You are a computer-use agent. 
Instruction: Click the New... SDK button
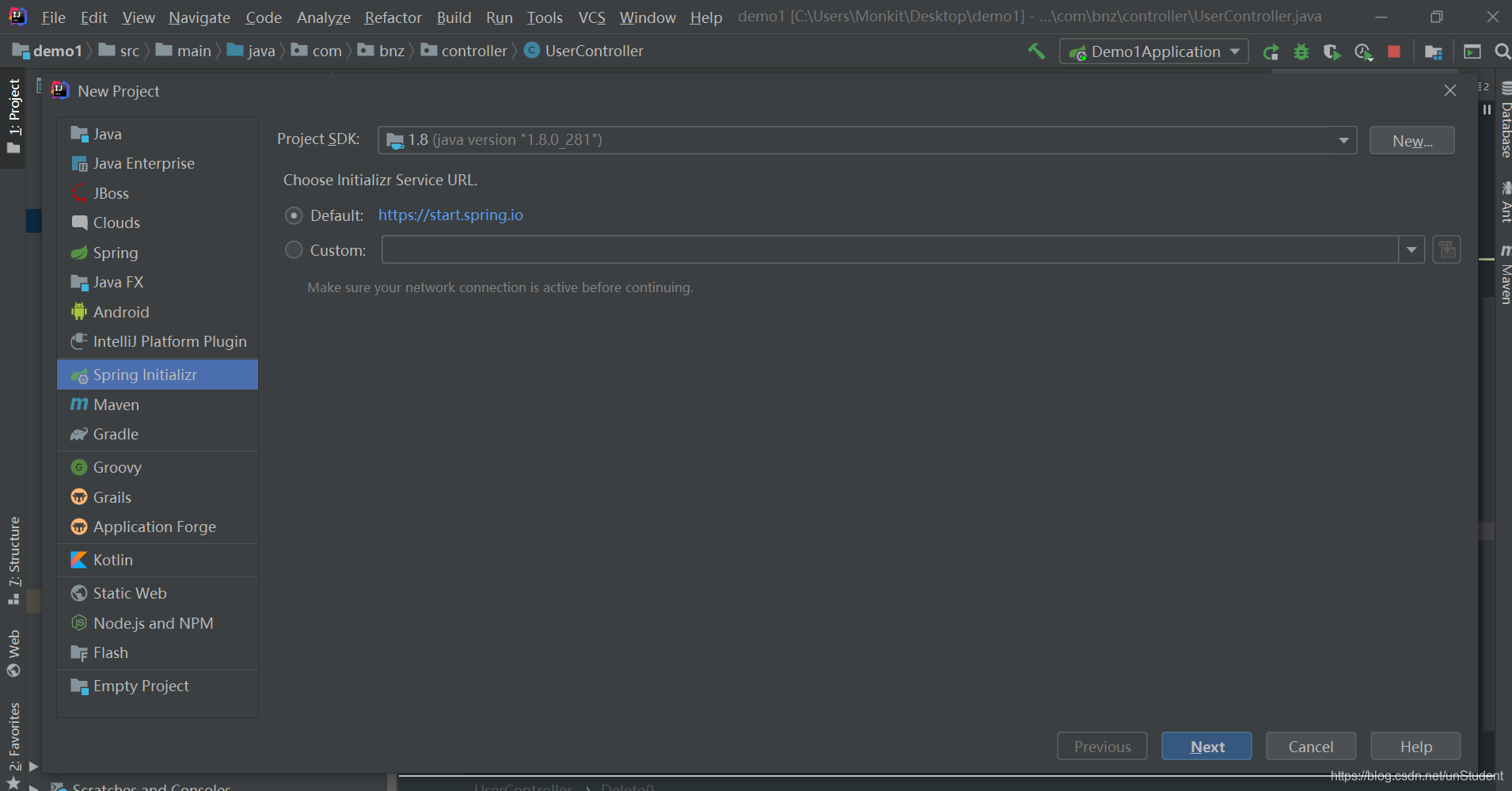pyautogui.click(x=1412, y=141)
